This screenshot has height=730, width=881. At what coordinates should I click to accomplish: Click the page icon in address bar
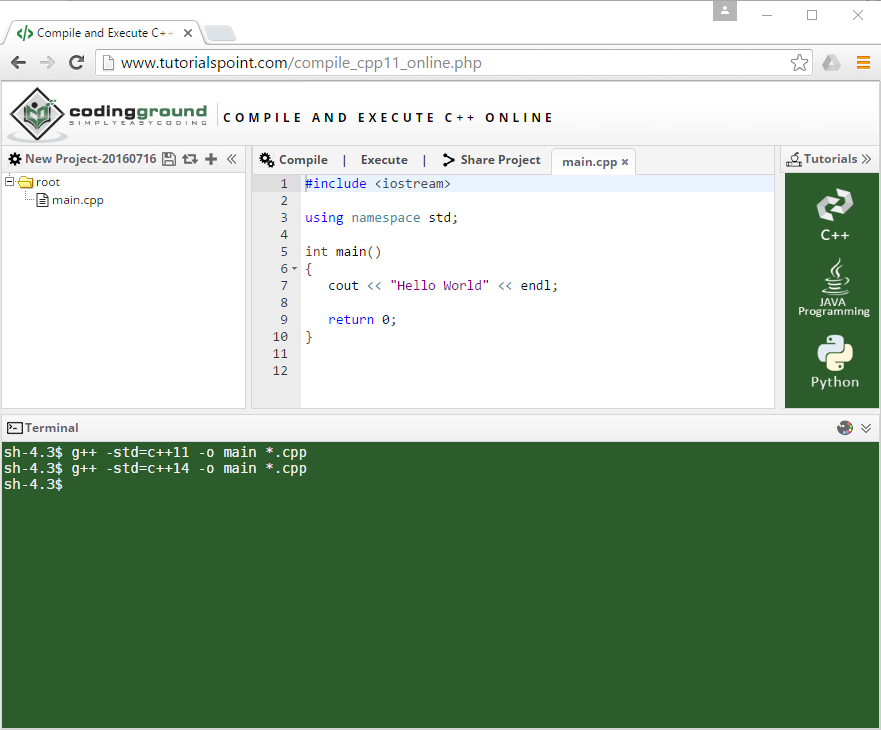(108, 62)
